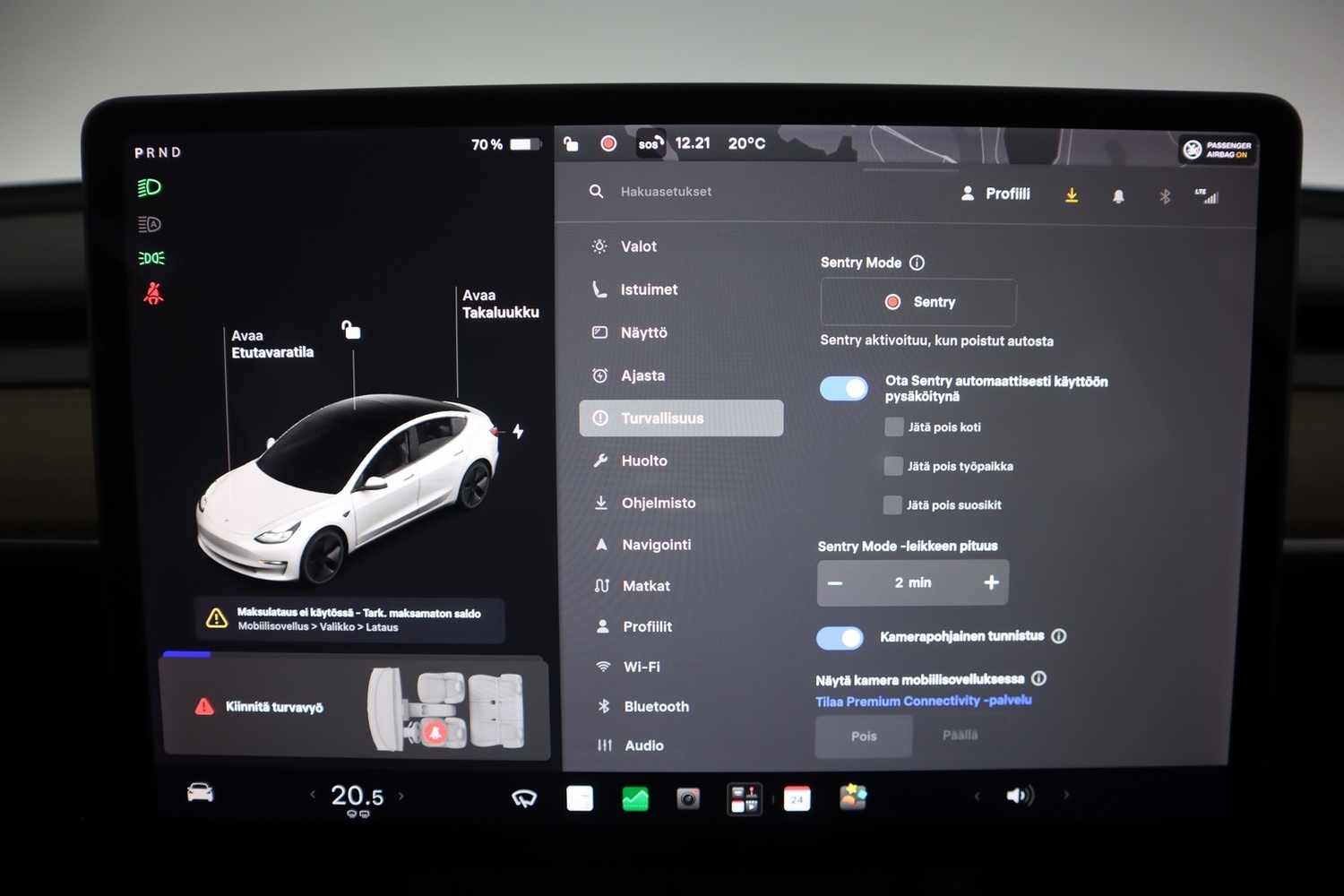This screenshot has width=1344, height=896.
Task: Tap the charge port lightning bolt icon
Action: pos(518,431)
